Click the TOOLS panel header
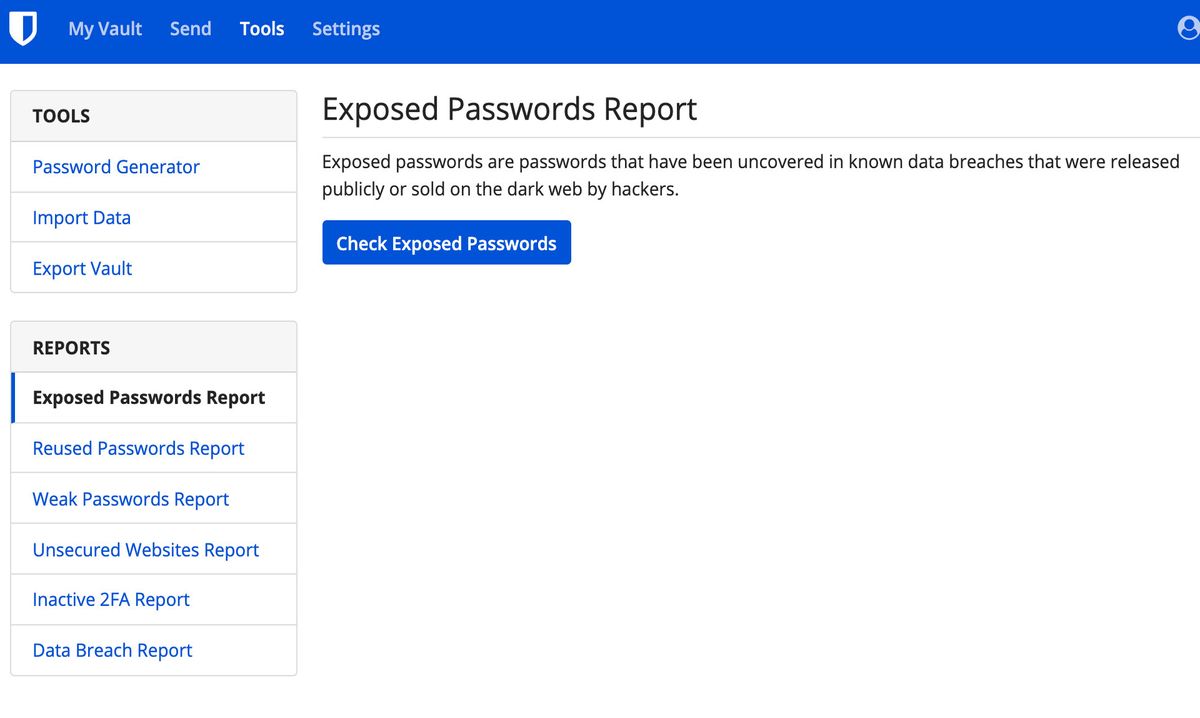This screenshot has width=1200, height=718. [x=61, y=116]
